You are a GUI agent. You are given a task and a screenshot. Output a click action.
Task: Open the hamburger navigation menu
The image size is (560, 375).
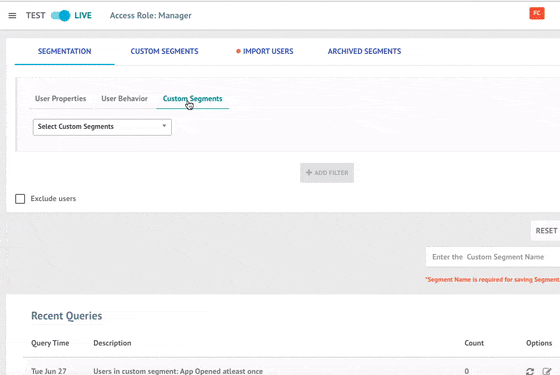pyautogui.click(x=12, y=16)
